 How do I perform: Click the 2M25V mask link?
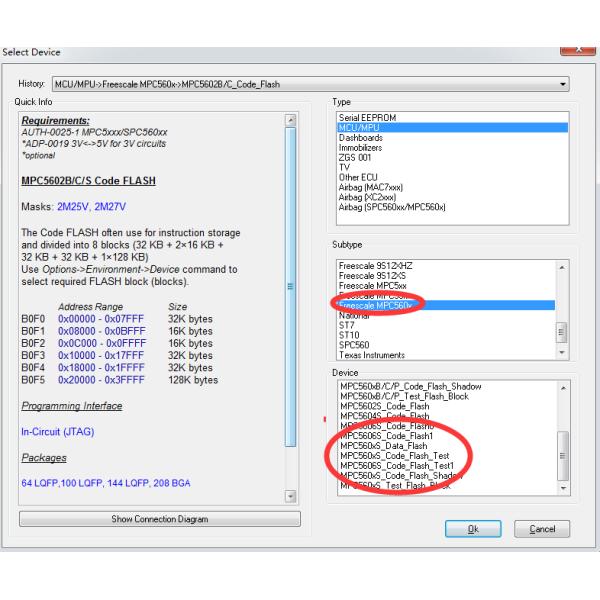(x=74, y=206)
